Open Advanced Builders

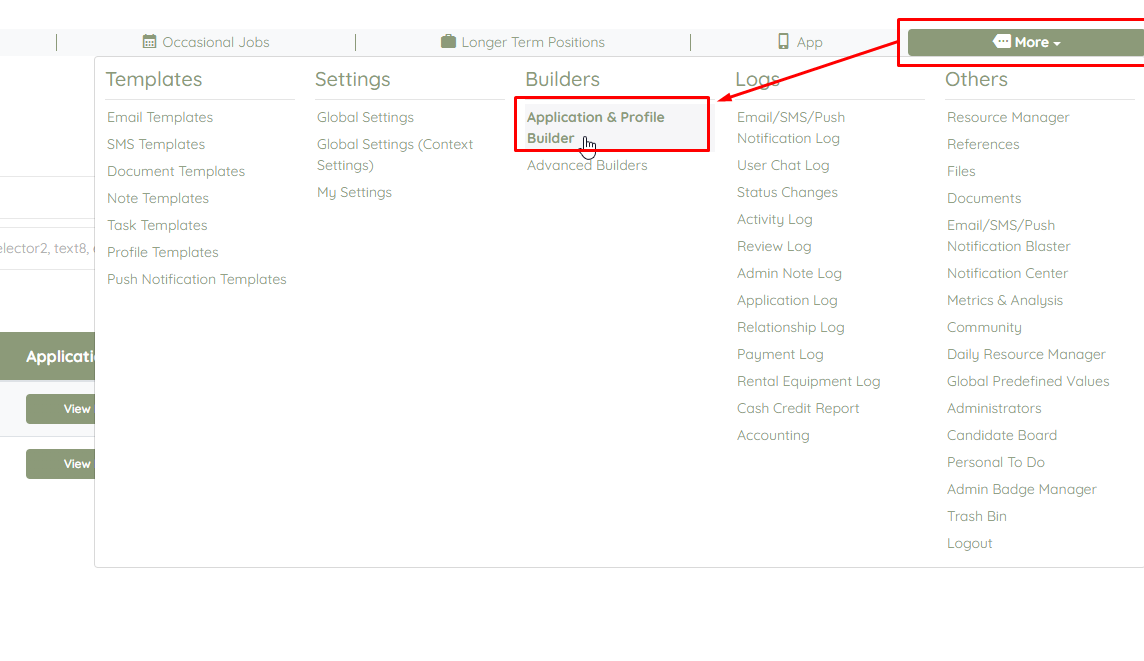click(x=587, y=166)
